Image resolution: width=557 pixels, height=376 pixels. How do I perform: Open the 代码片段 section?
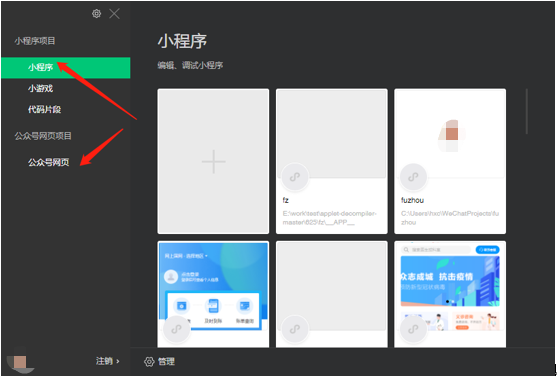[x=44, y=109]
